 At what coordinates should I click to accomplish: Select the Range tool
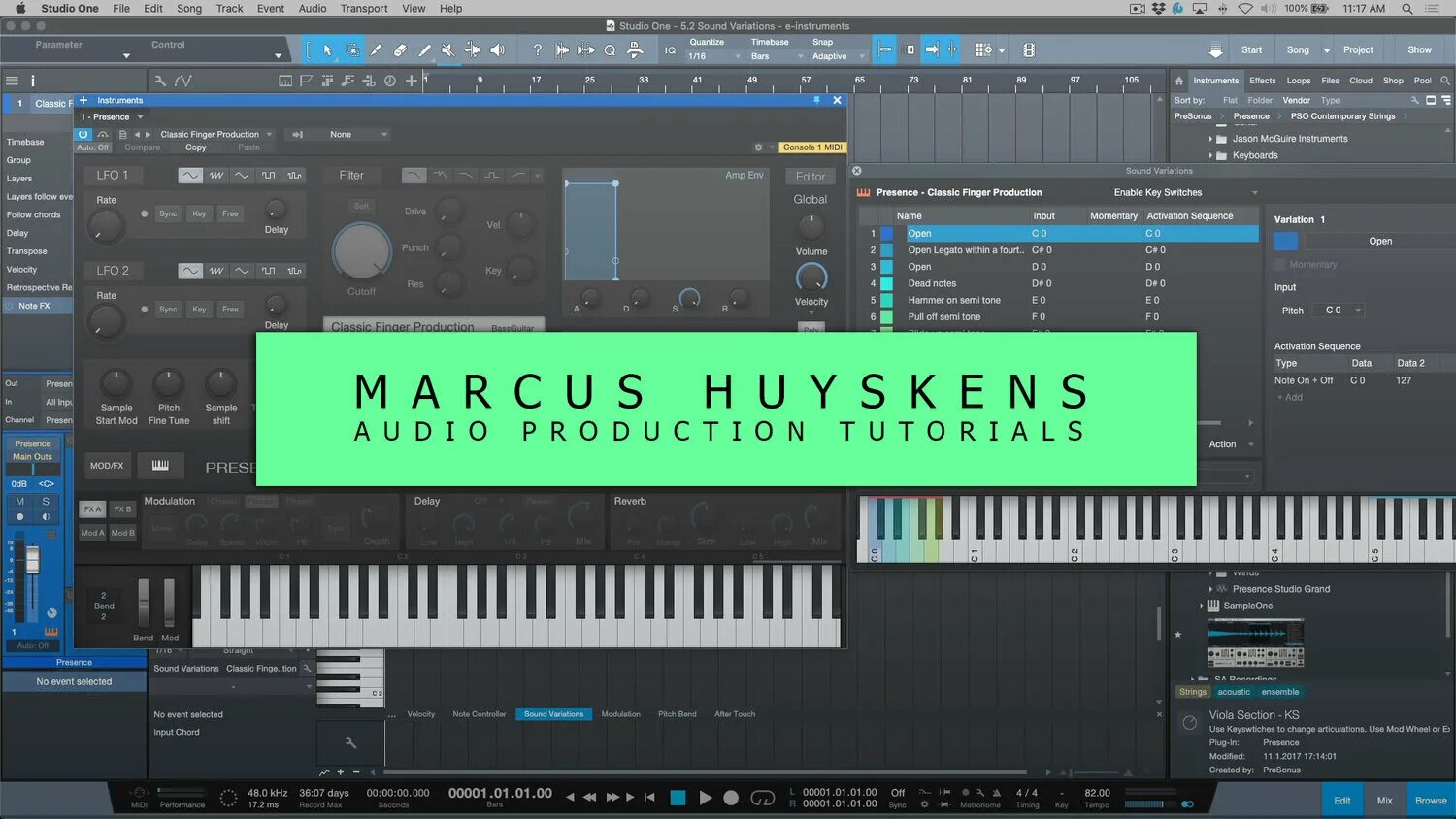click(351, 49)
